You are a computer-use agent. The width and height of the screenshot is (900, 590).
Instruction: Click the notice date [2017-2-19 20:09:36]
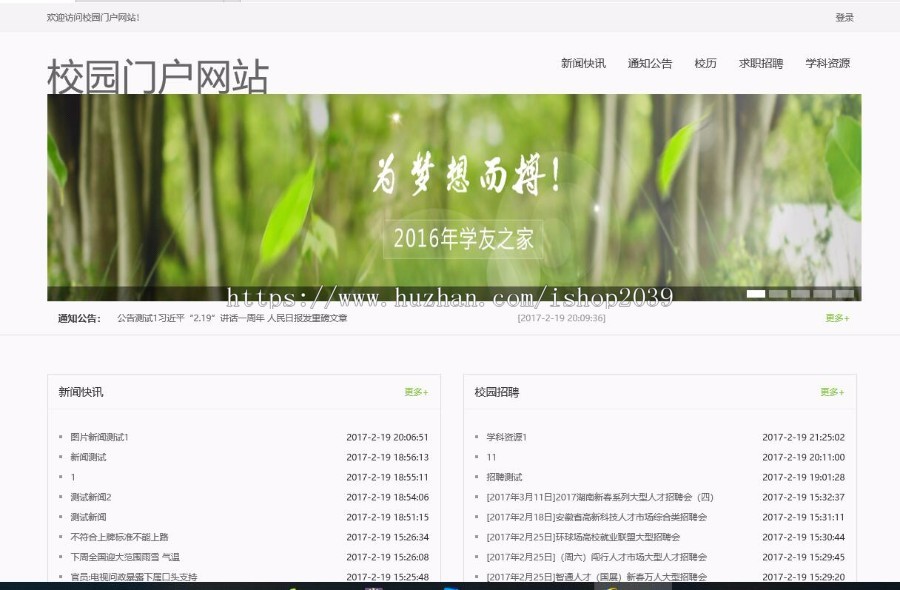pyautogui.click(x=561, y=318)
